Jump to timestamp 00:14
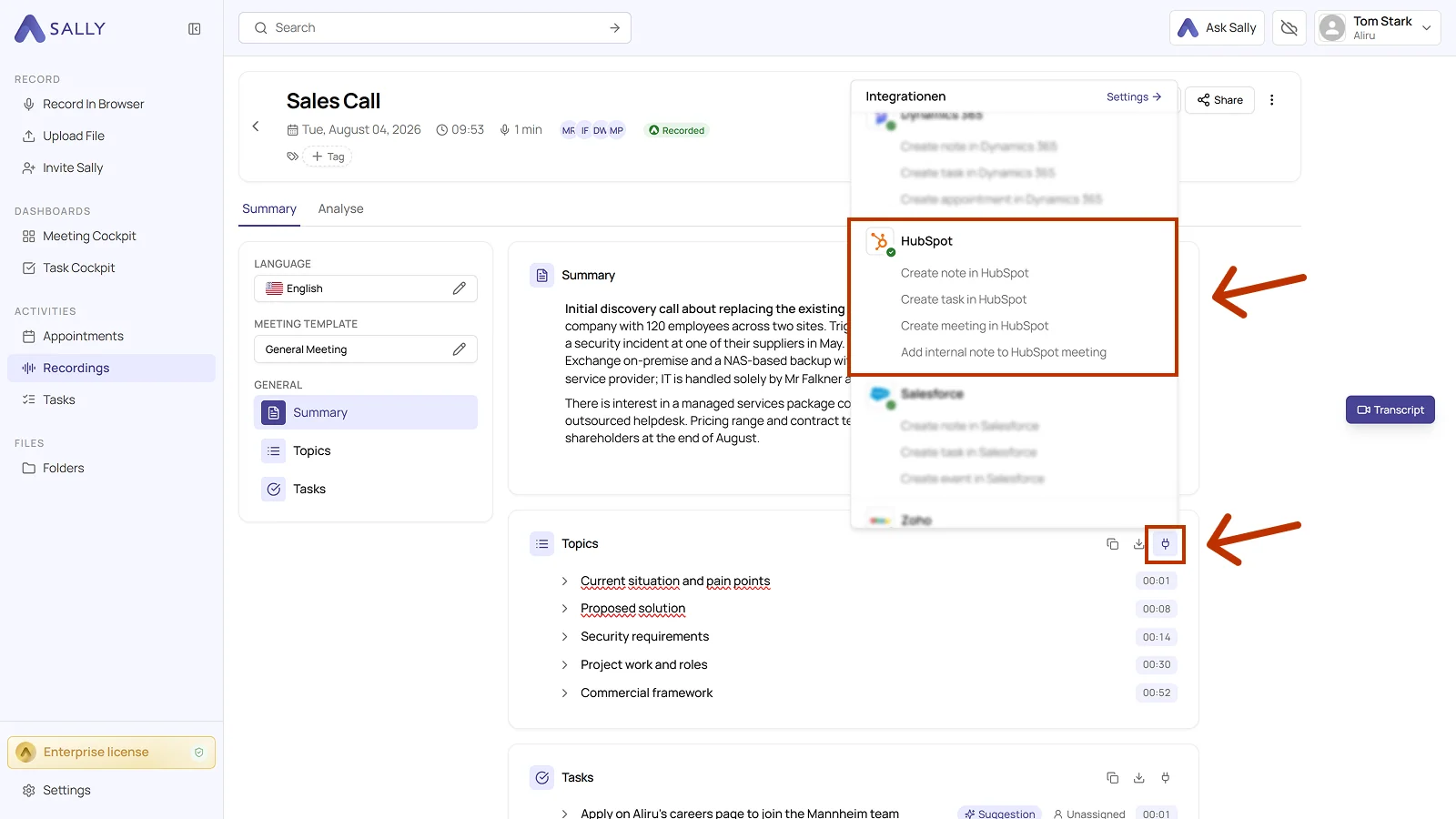Image resolution: width=1456 pixels, height=819 pixels. point(1157,637)
